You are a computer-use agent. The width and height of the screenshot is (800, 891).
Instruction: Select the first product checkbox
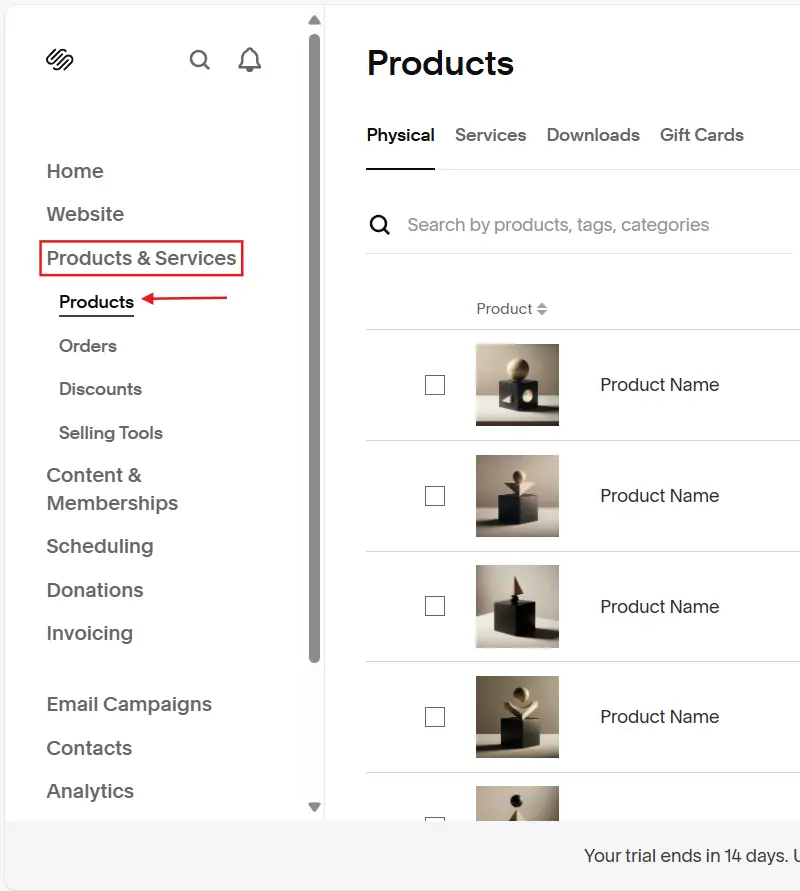tap(435, 385)
